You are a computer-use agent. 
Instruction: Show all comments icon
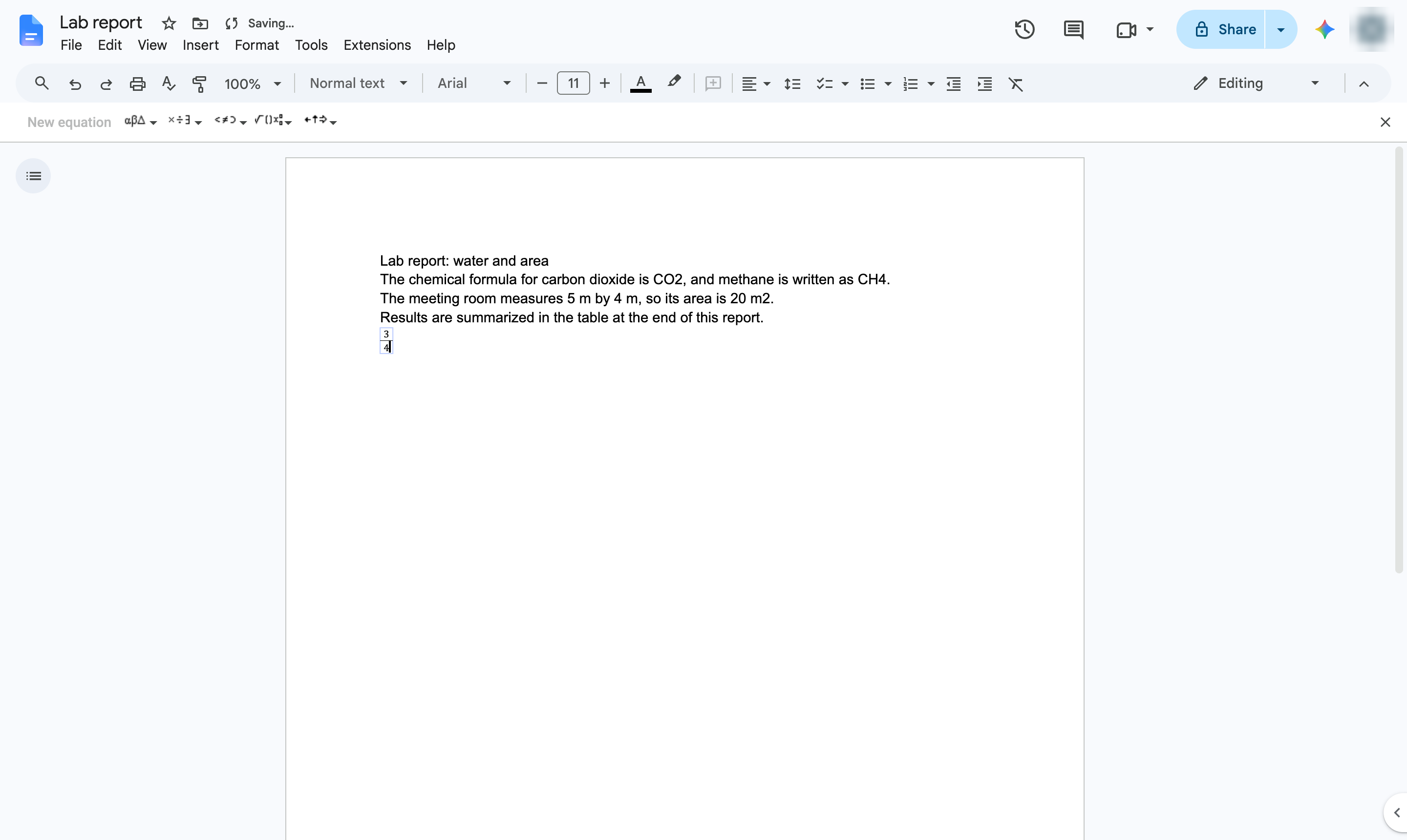point(1073,29)
